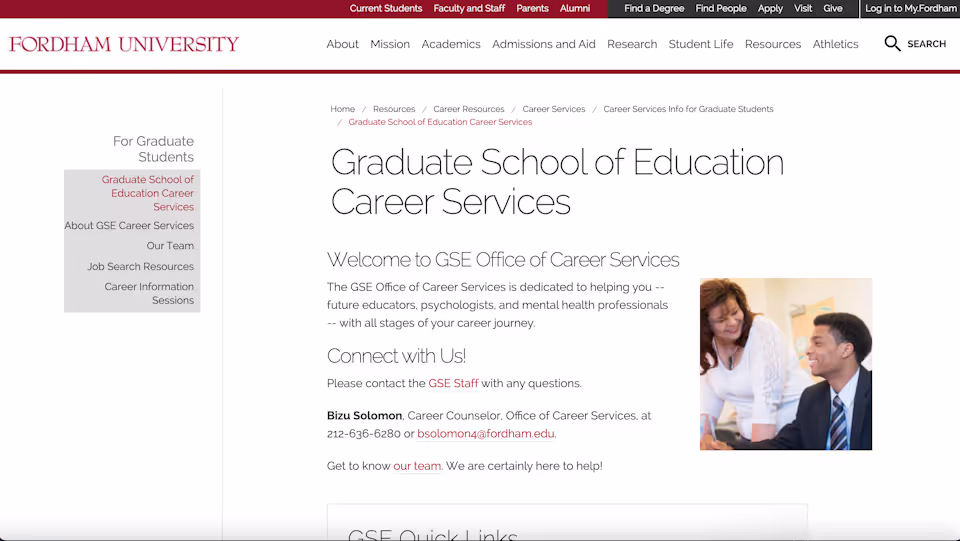960x541 pixels.
Task: Open Admissions and Aid menu
Action: (x=544, y=44)
